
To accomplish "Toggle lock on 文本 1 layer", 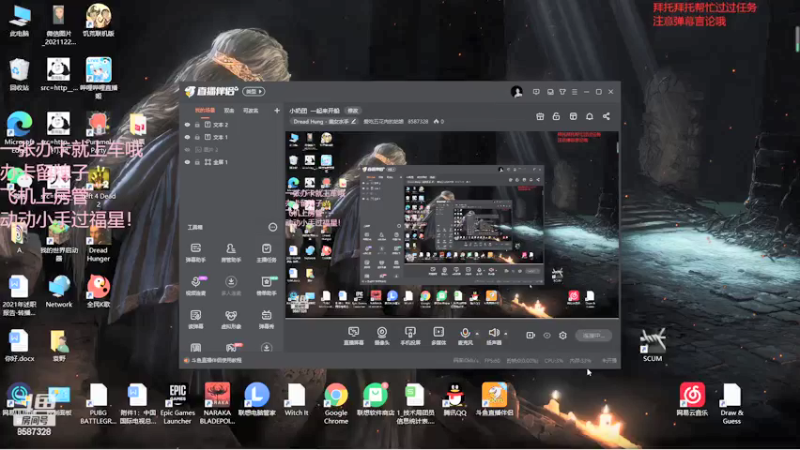I will 197,137.
